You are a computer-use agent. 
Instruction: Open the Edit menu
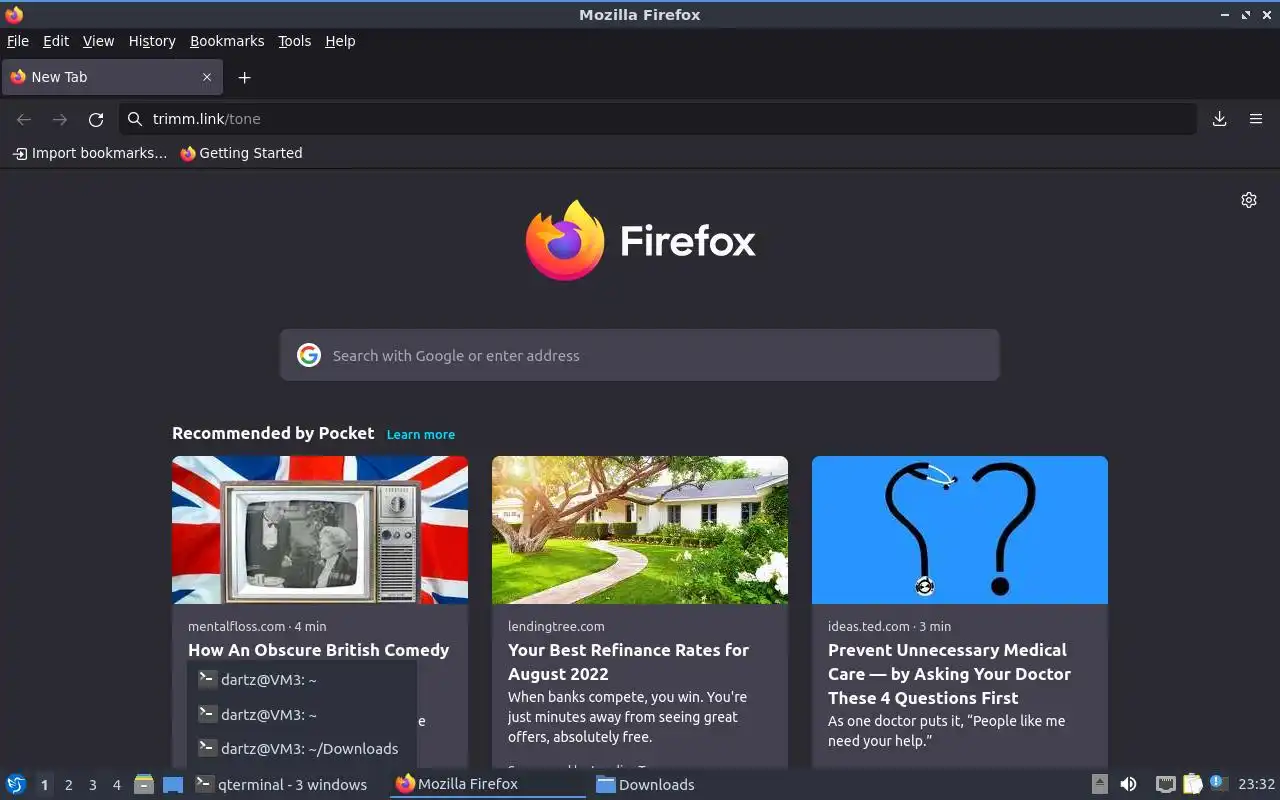56,41
